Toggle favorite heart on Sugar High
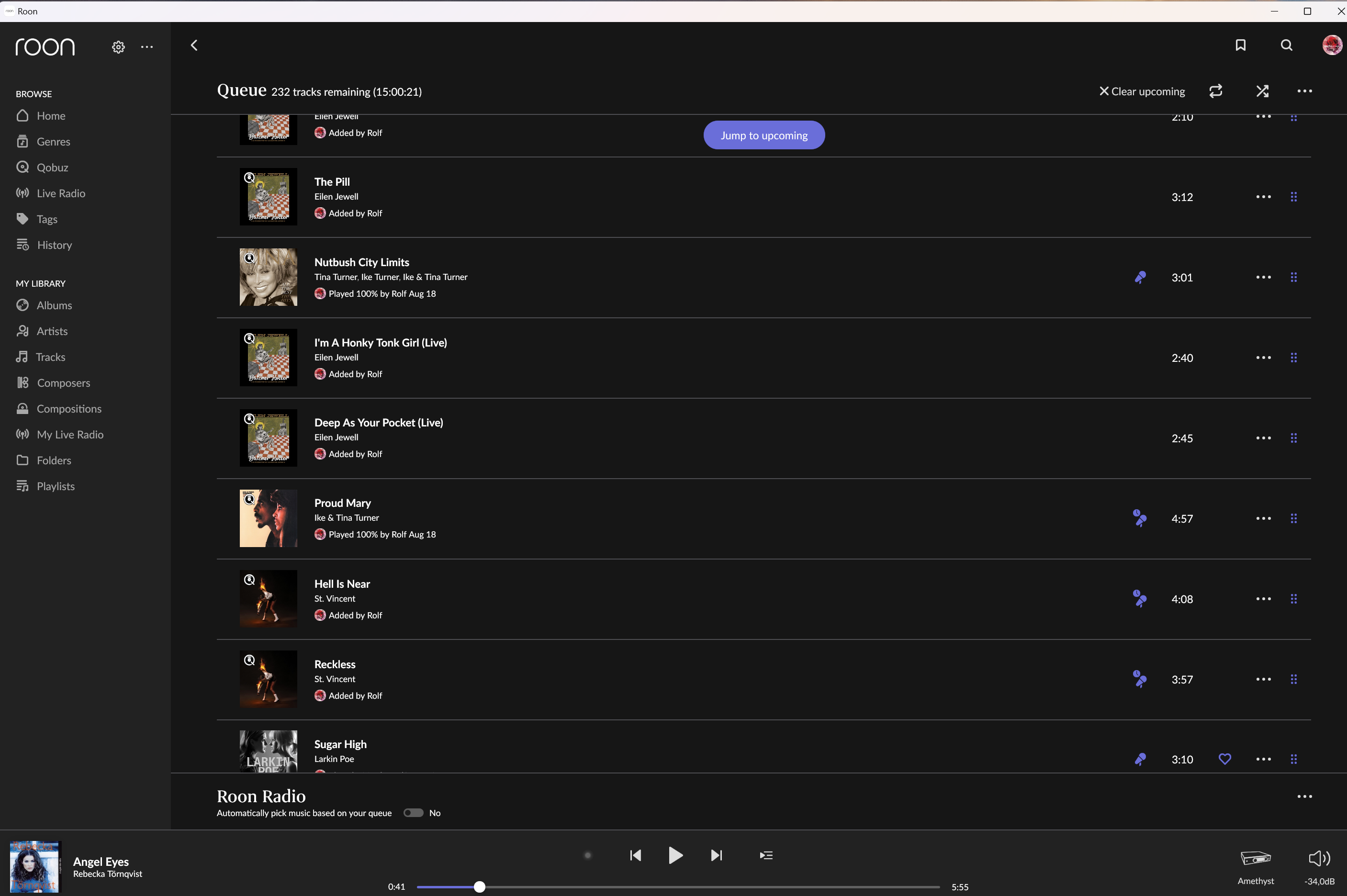The image size is (1347, 896). click(x=1225, y=760)
